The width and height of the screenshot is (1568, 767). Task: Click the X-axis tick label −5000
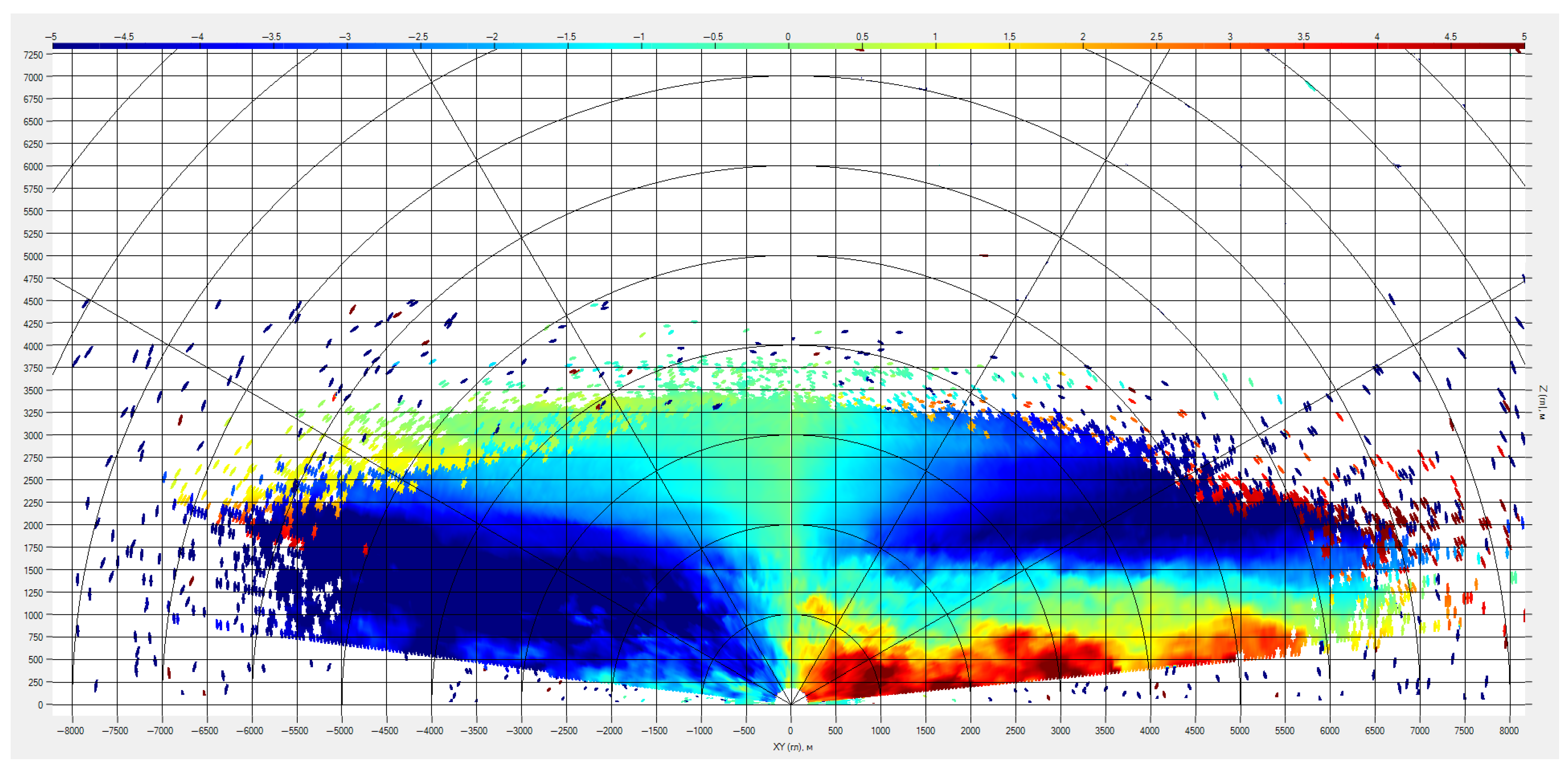point(340,730)
